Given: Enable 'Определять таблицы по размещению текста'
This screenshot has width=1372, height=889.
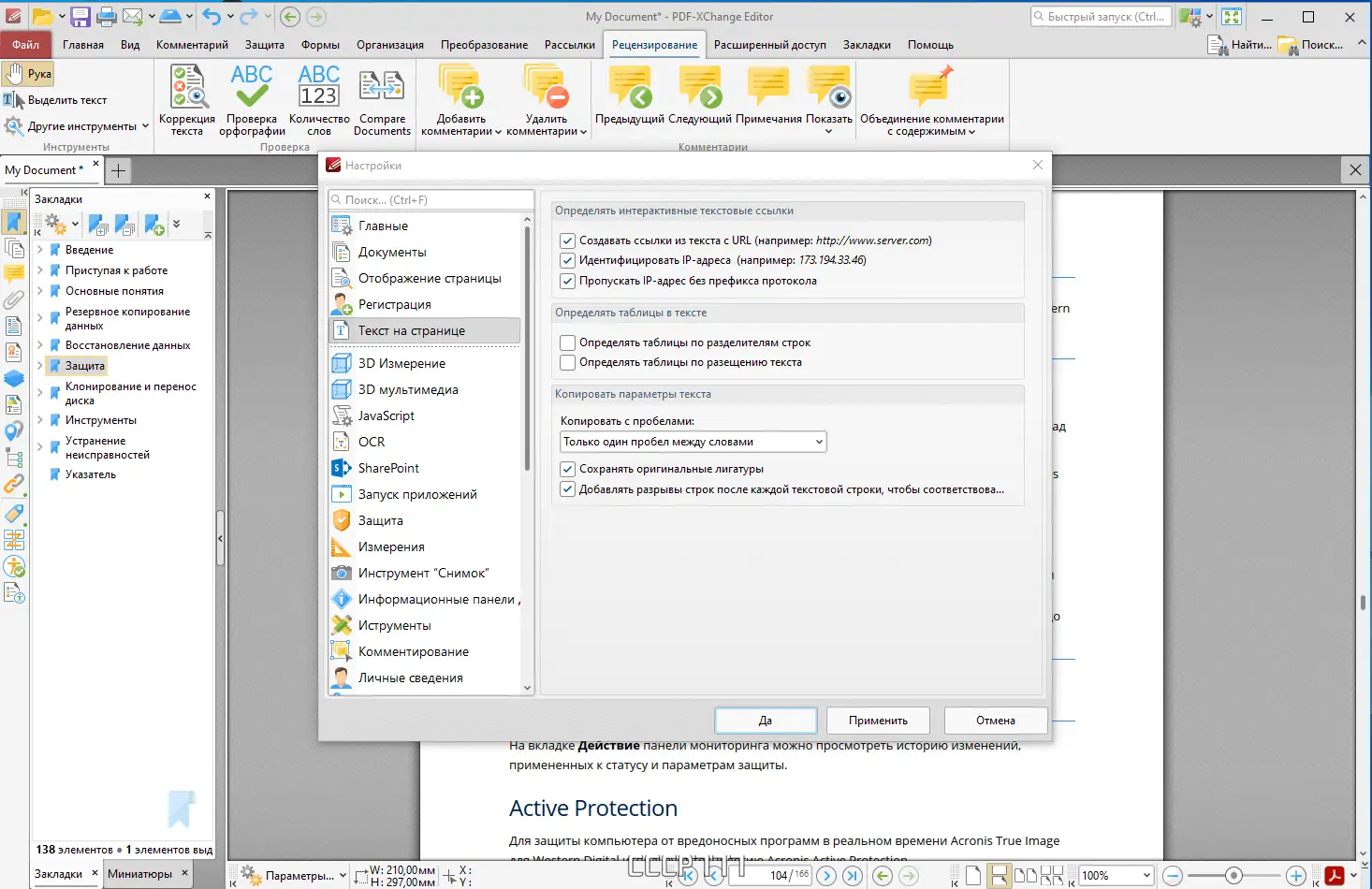Looking at the screenshot, I should [x=567, y=362].
